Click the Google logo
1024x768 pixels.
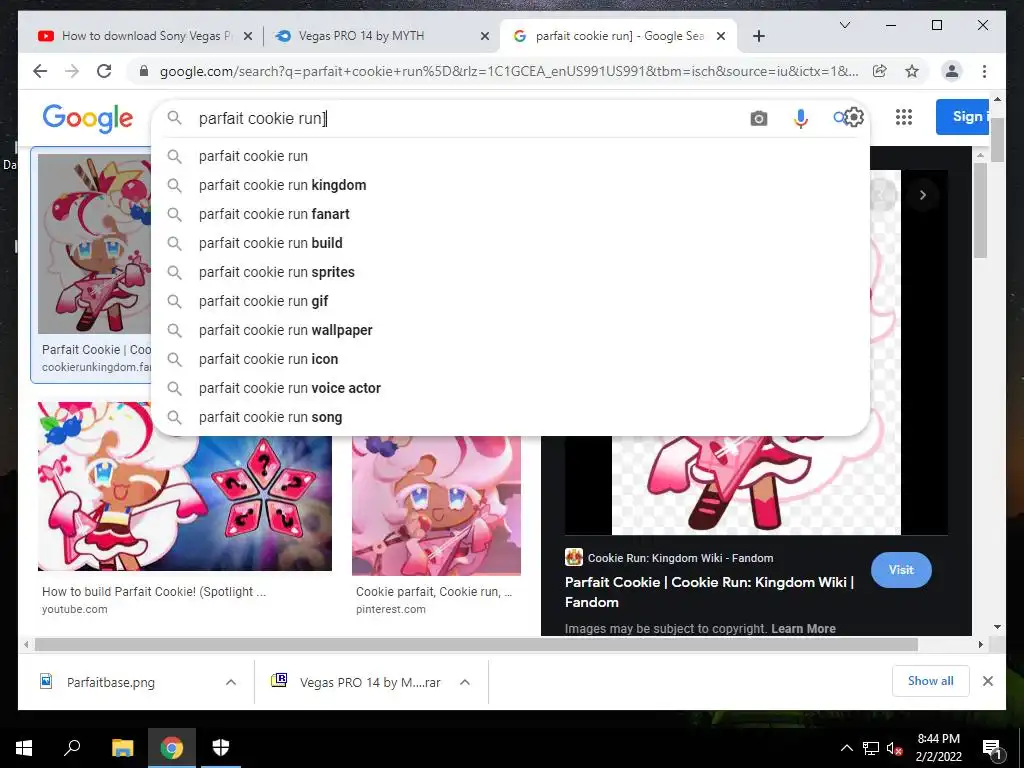[88, 118]
